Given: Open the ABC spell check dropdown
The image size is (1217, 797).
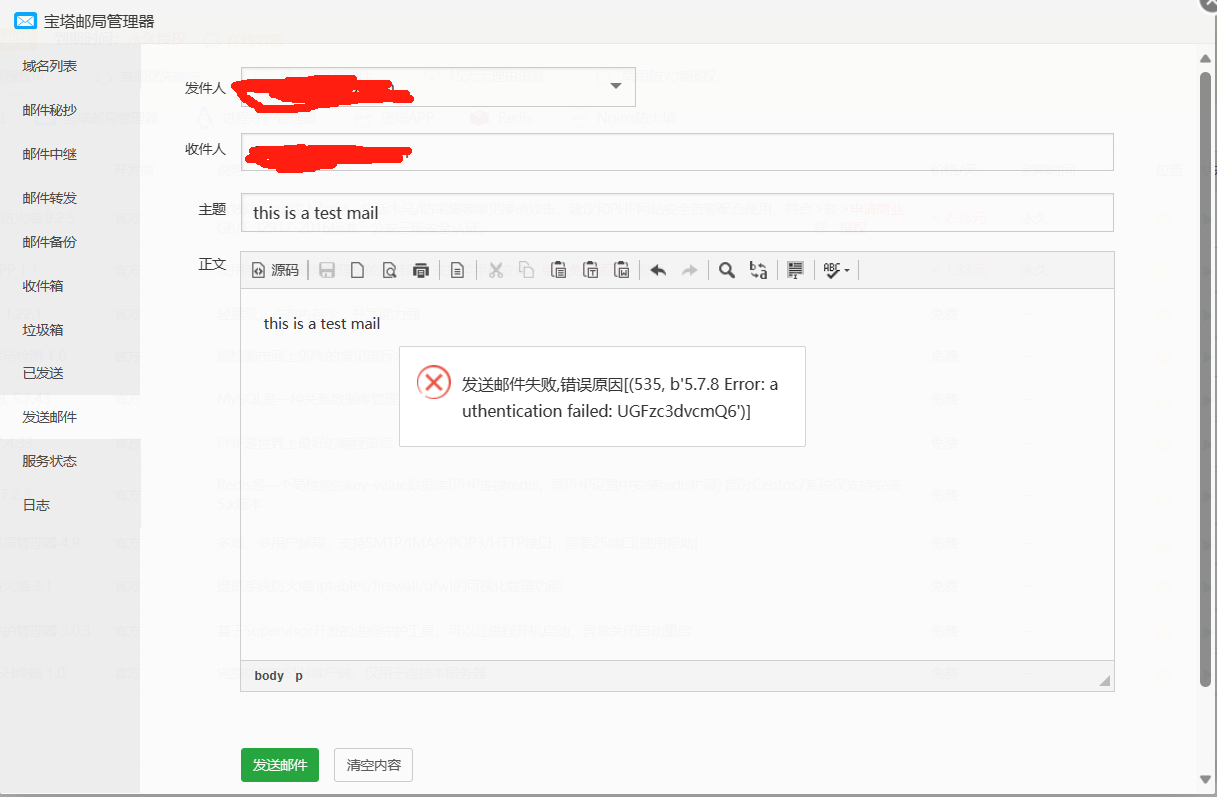Looking at the screenshot, I should [836, 270].
